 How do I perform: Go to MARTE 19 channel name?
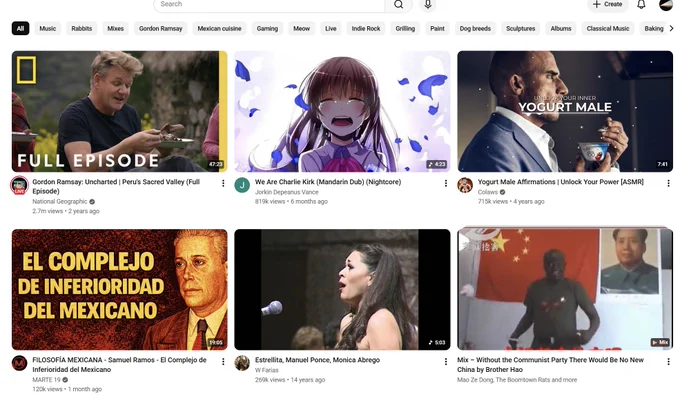[x=46, y=380]
